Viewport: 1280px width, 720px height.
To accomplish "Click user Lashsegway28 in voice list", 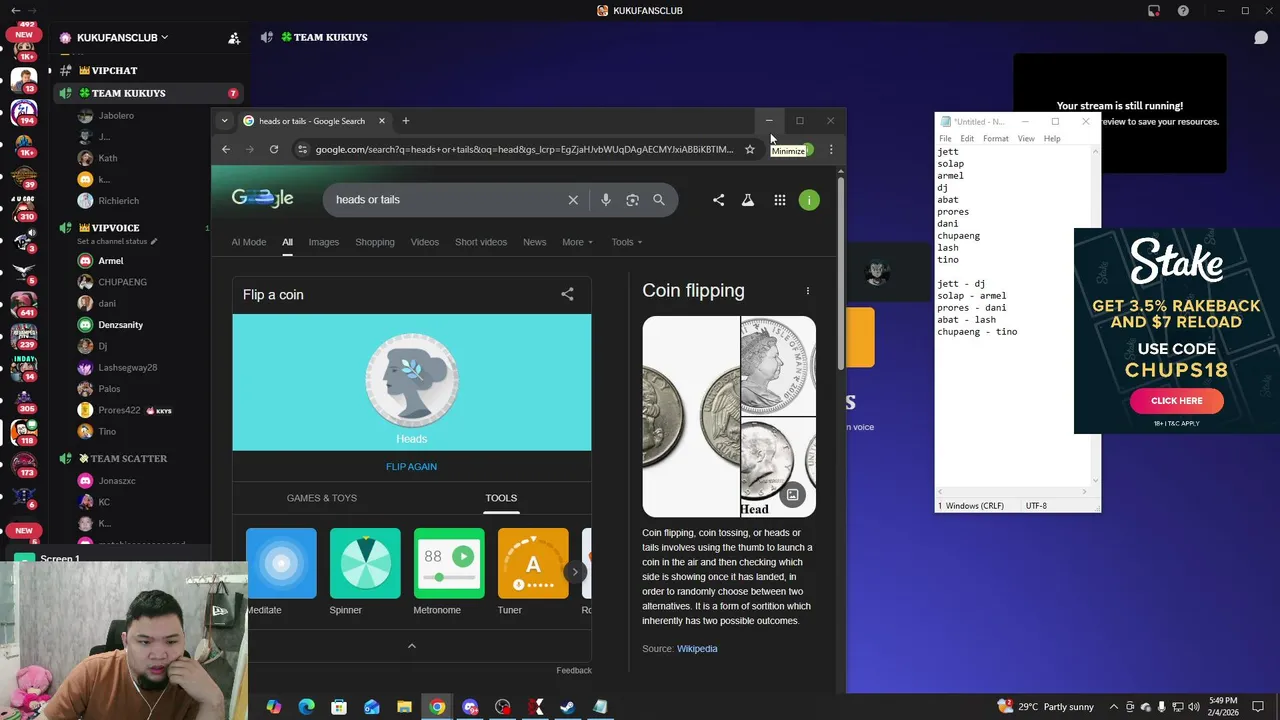I will coord(127,368).
